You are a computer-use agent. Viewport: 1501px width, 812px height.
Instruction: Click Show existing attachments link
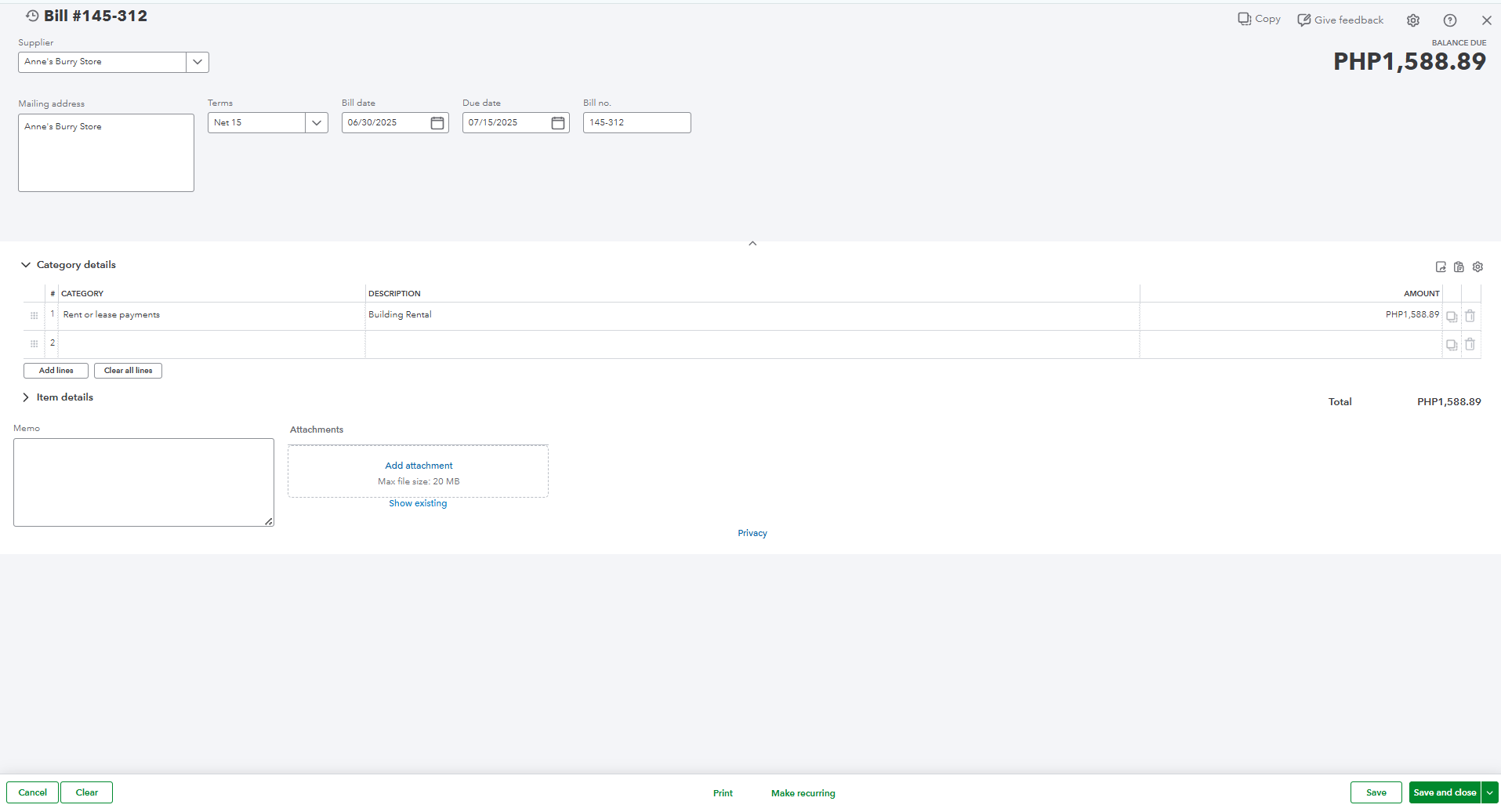[418, 503]
